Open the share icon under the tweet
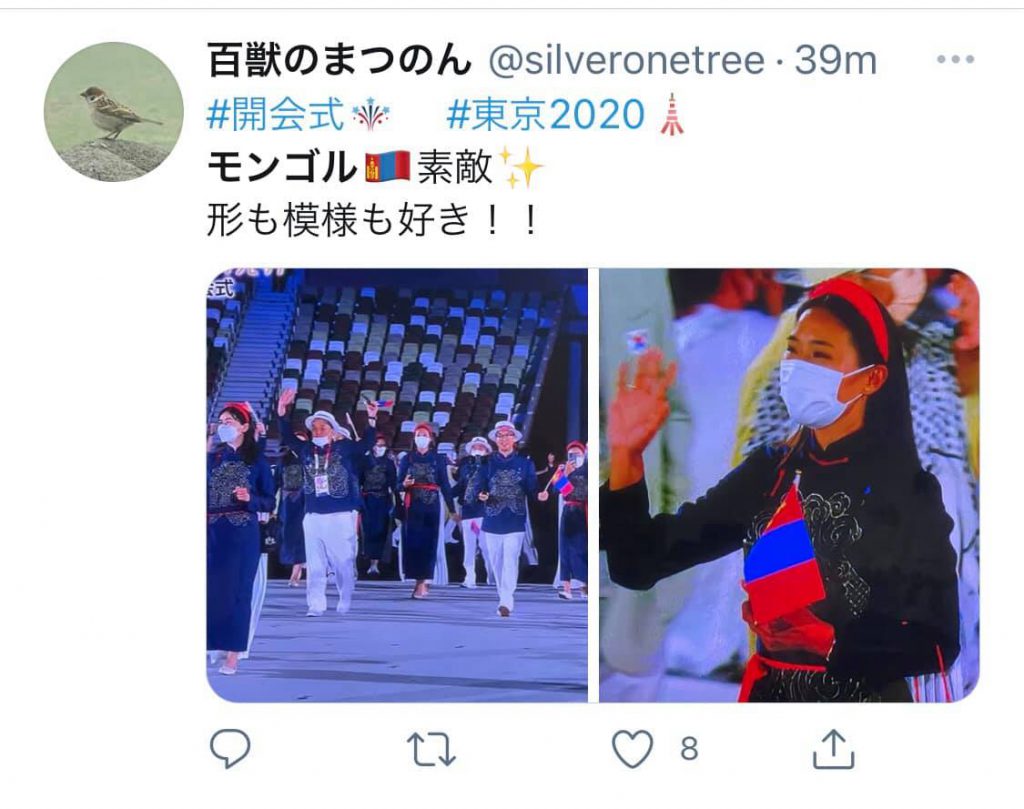The width and height of the screenshot is (1024, 809). point(833,748)
